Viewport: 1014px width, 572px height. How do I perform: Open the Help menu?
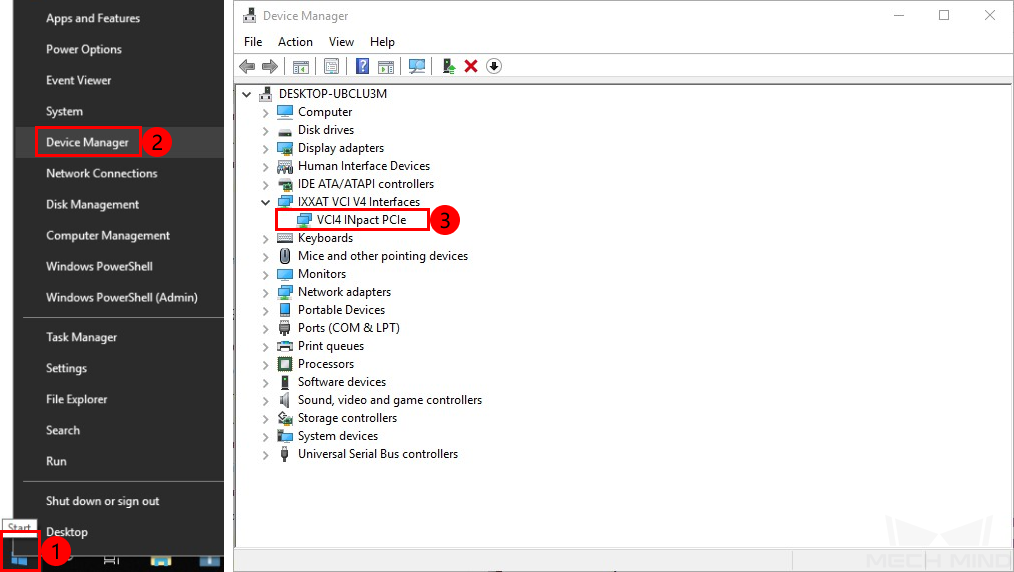(382, 42)
